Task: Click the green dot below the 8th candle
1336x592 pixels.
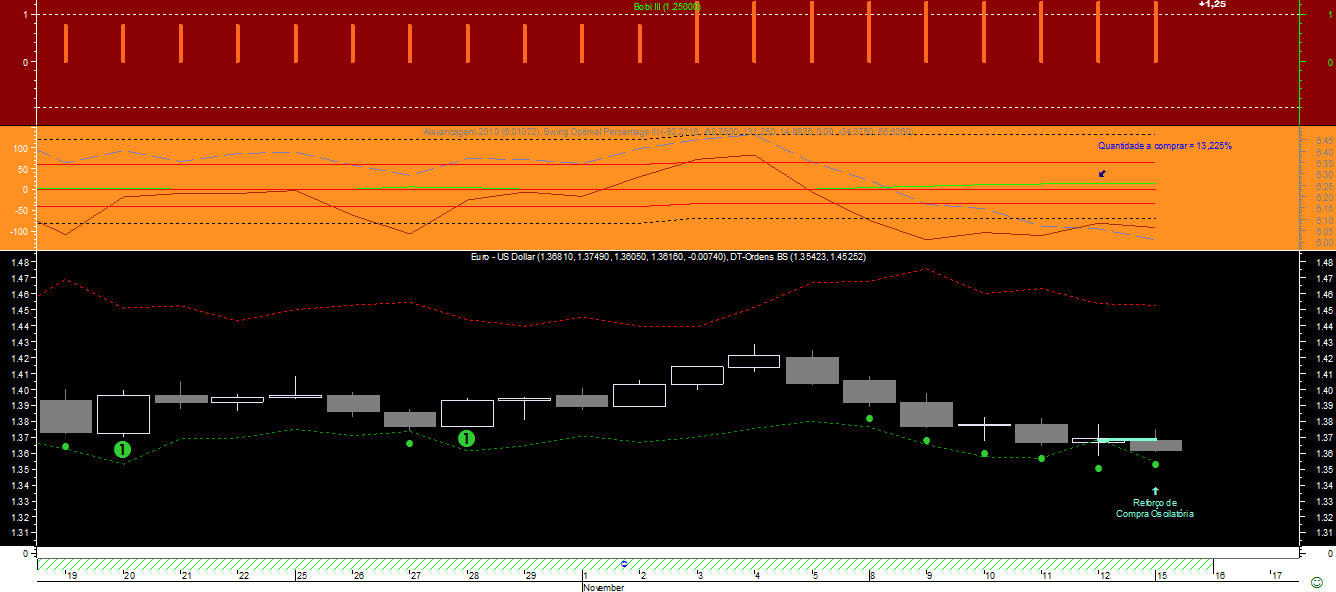Action: click(x=870, y=418)
